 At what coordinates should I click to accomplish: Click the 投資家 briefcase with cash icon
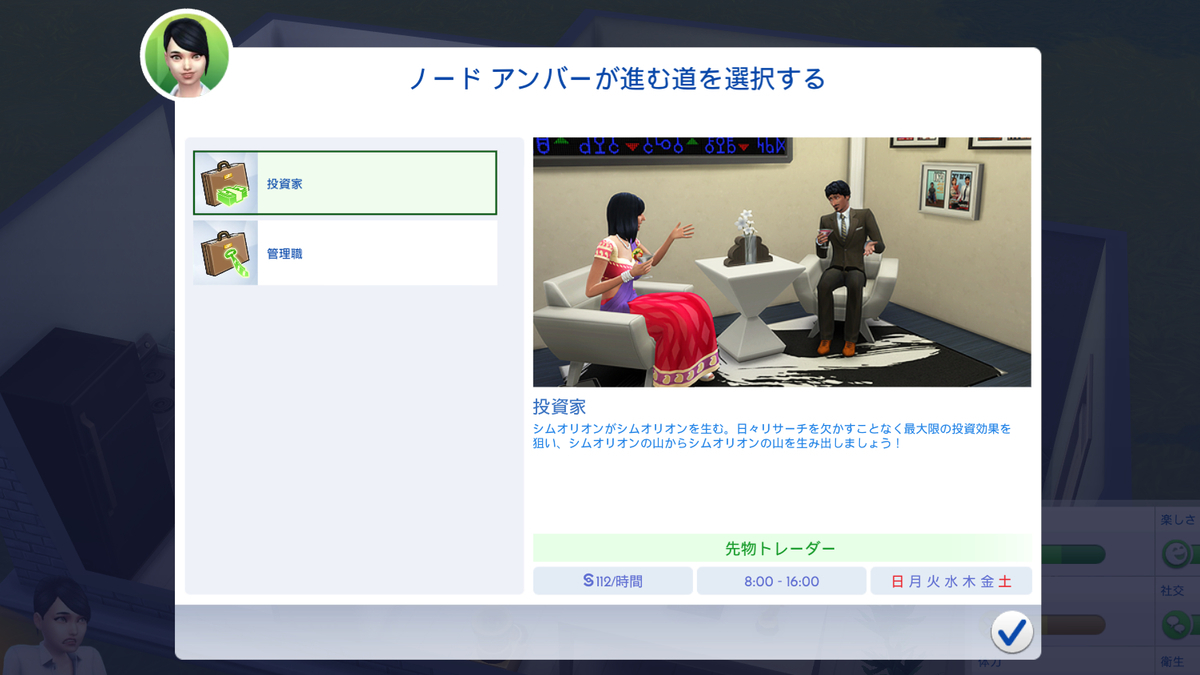tap(226, 183)
